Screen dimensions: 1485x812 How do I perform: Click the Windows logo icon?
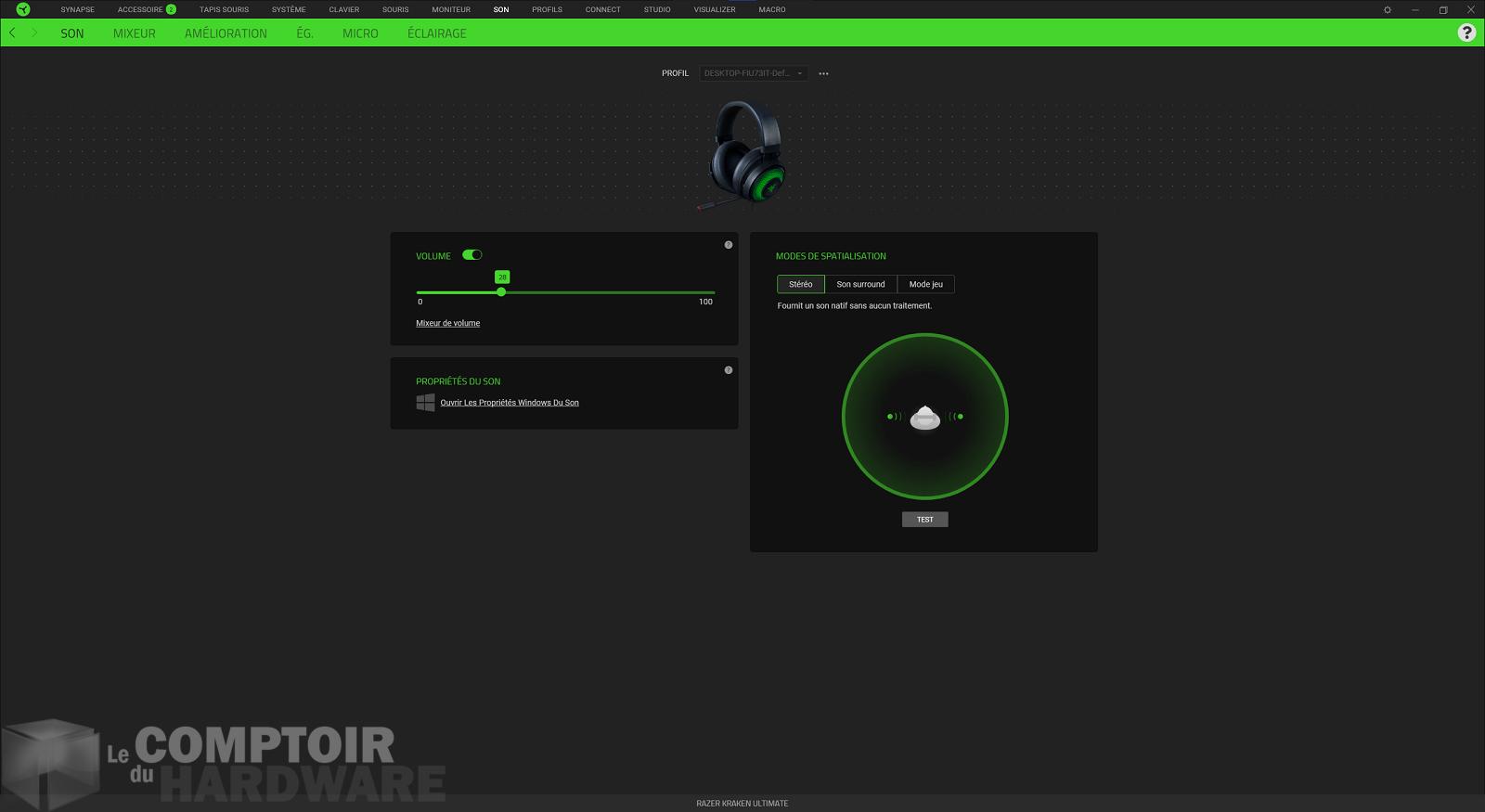pos(425,403)
